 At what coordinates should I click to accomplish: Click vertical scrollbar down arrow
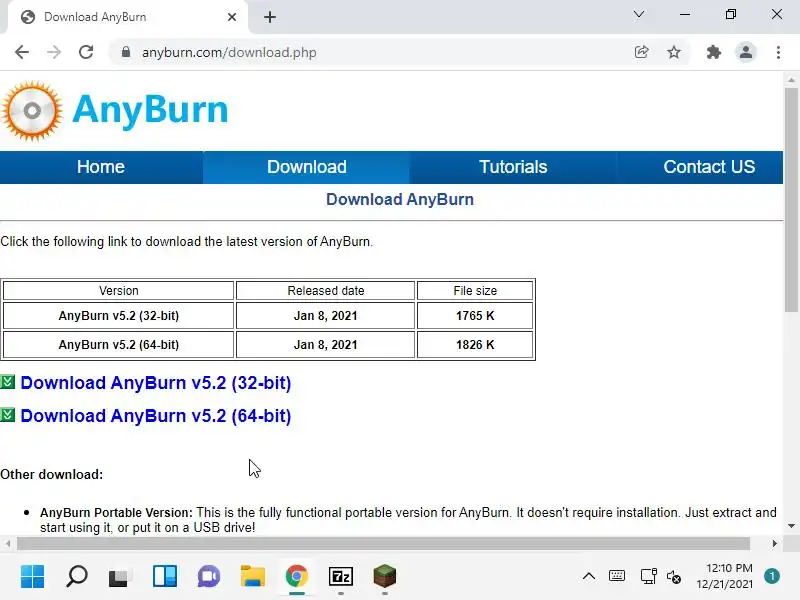[791, 526]
